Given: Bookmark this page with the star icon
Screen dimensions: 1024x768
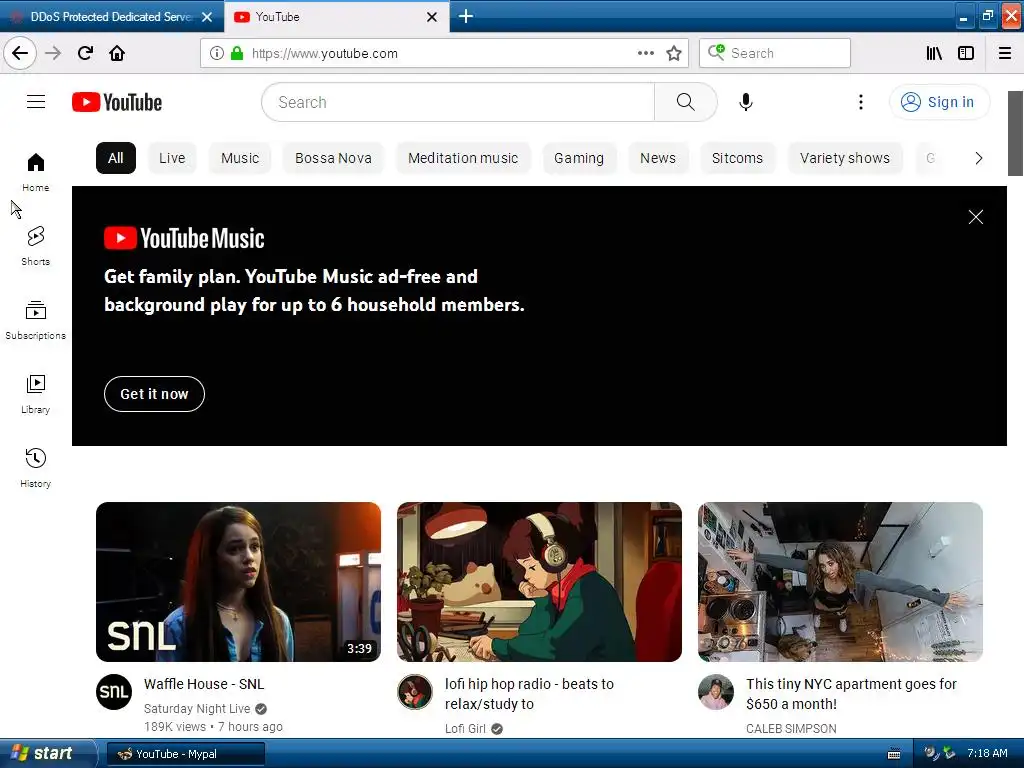Looking at the screenshot, I should (x=674, y=53).
